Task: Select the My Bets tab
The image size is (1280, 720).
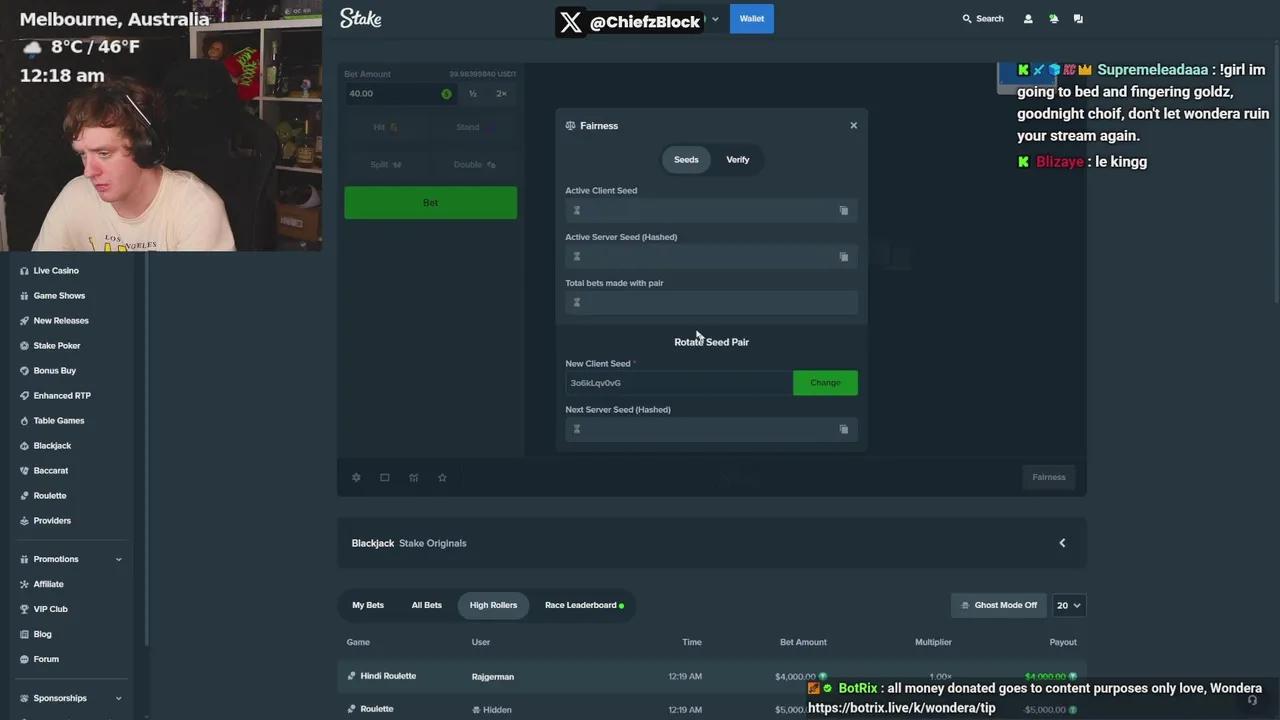Action: point(368,605)
